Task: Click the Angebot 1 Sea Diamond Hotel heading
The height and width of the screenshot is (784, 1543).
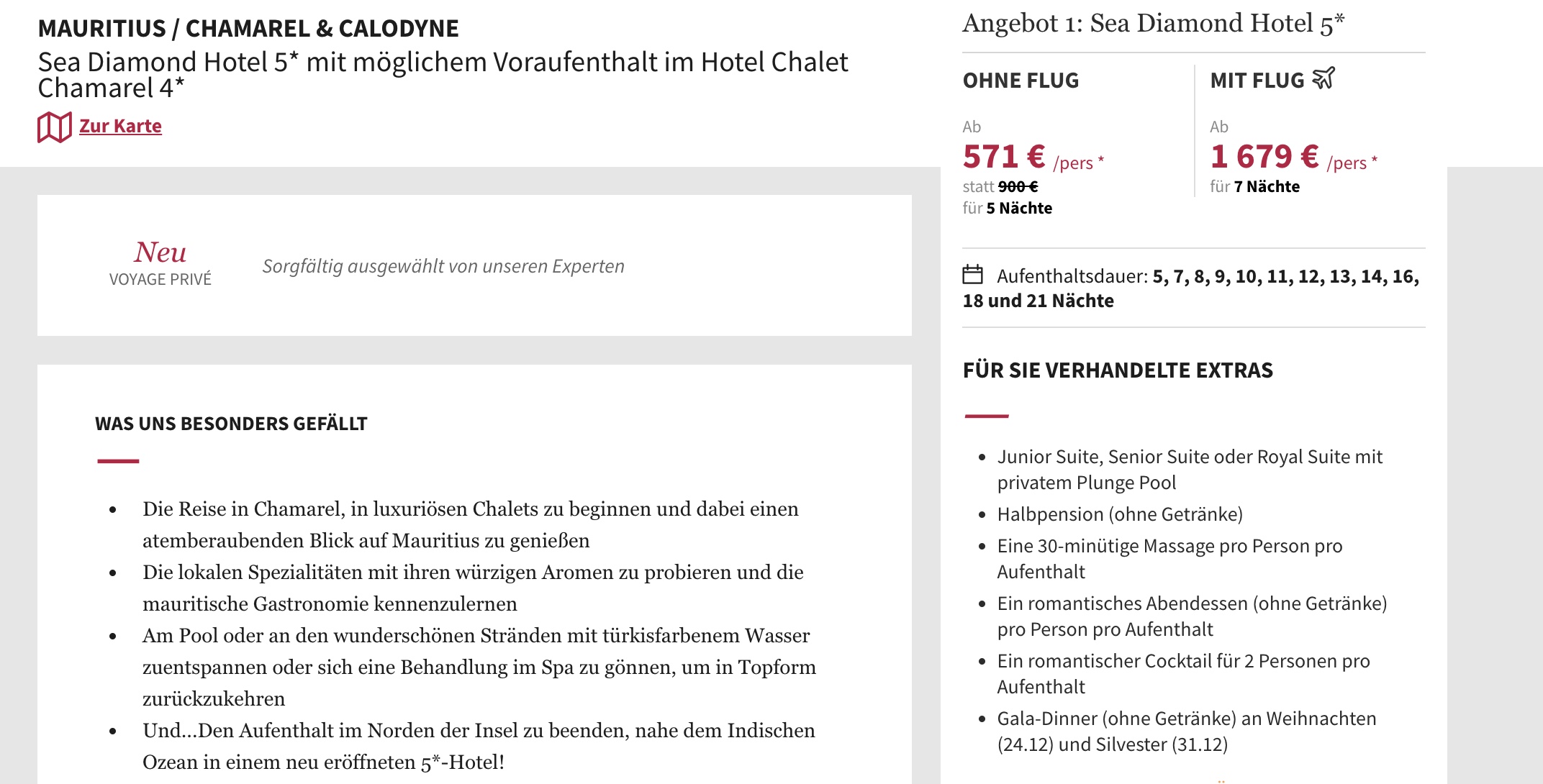Action: click(x=1153, y=24)
